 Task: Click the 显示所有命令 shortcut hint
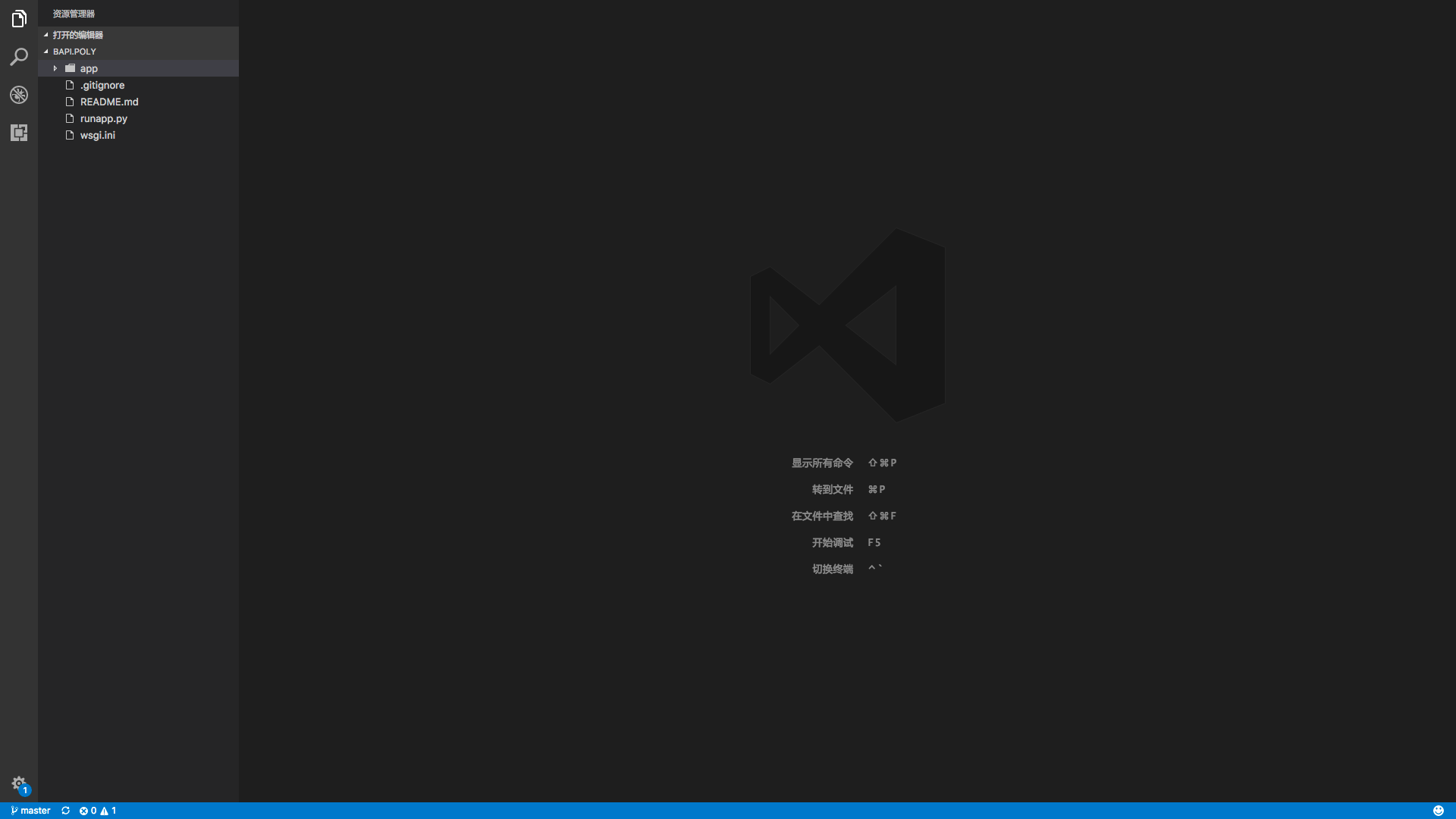(822, 463)
